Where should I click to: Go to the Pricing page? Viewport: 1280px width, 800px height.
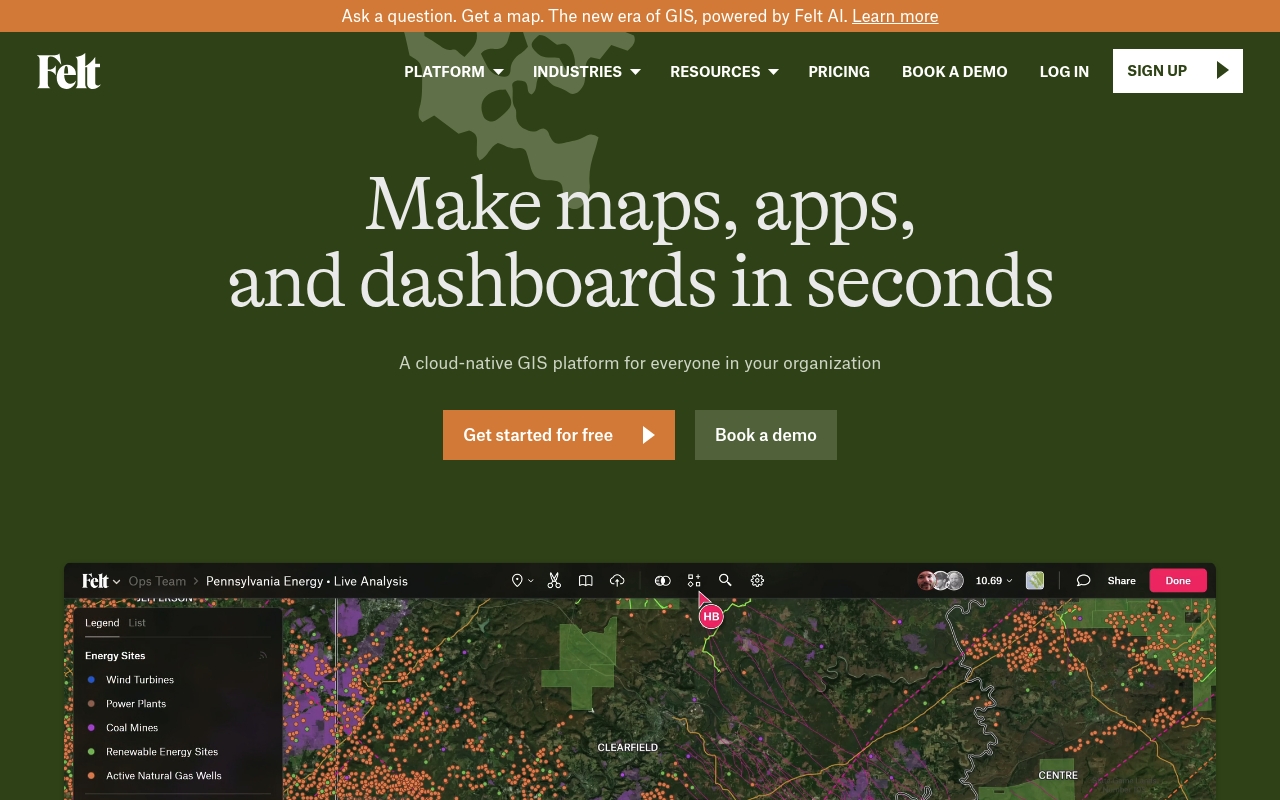[839, 72]
